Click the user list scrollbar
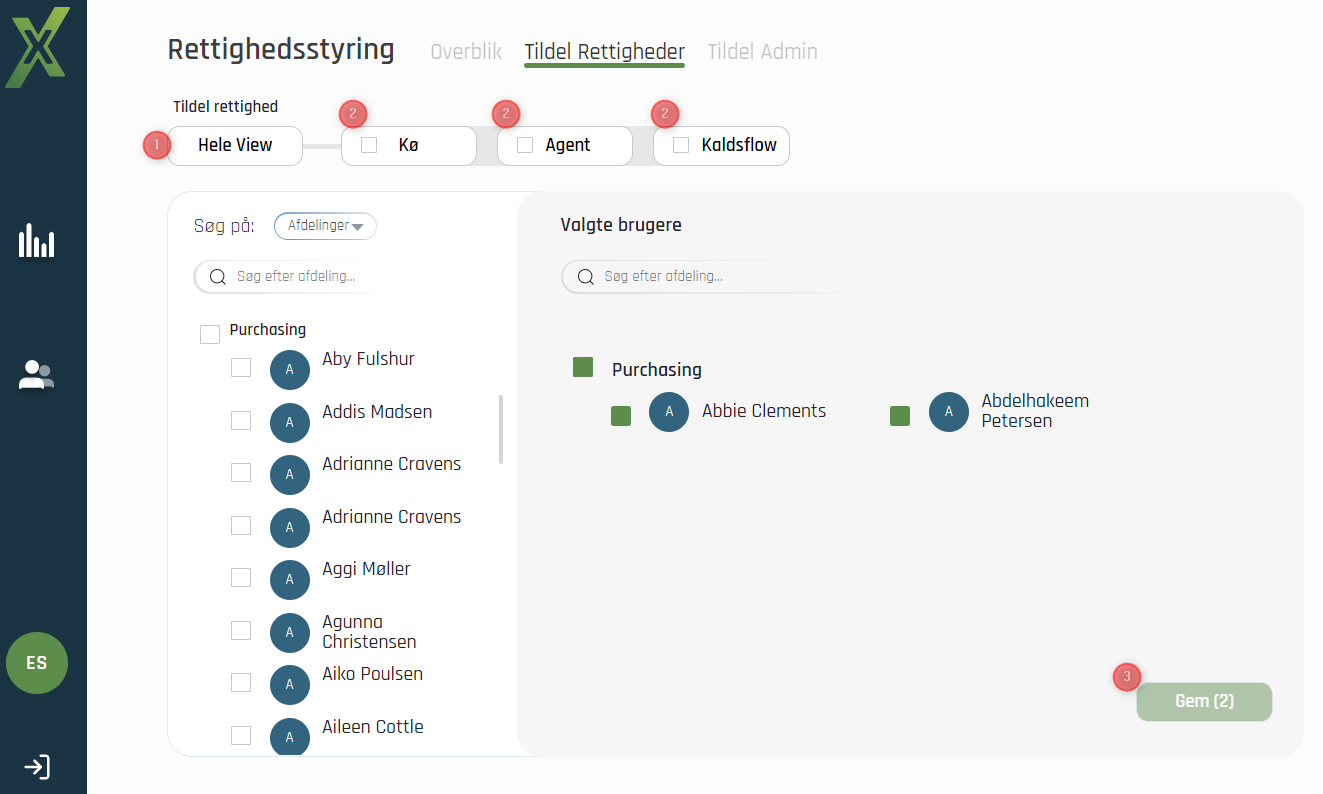The image size is (1323, 794). pos(501,429)
